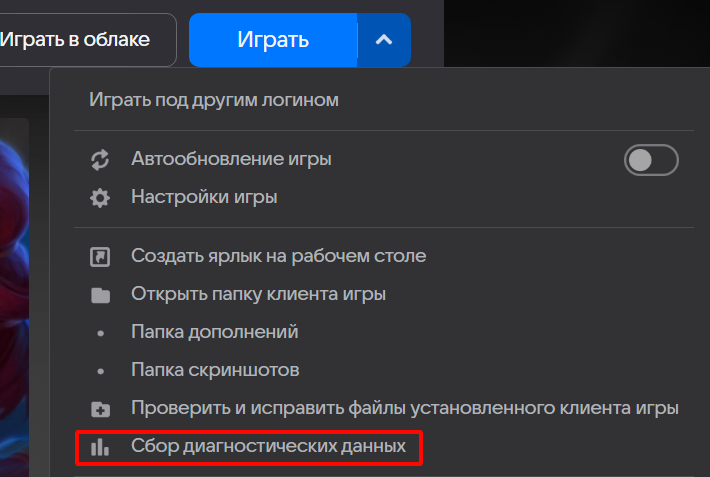Click the bar chart diagnostics icon
The image size is (710, 477).
(100, 447)
